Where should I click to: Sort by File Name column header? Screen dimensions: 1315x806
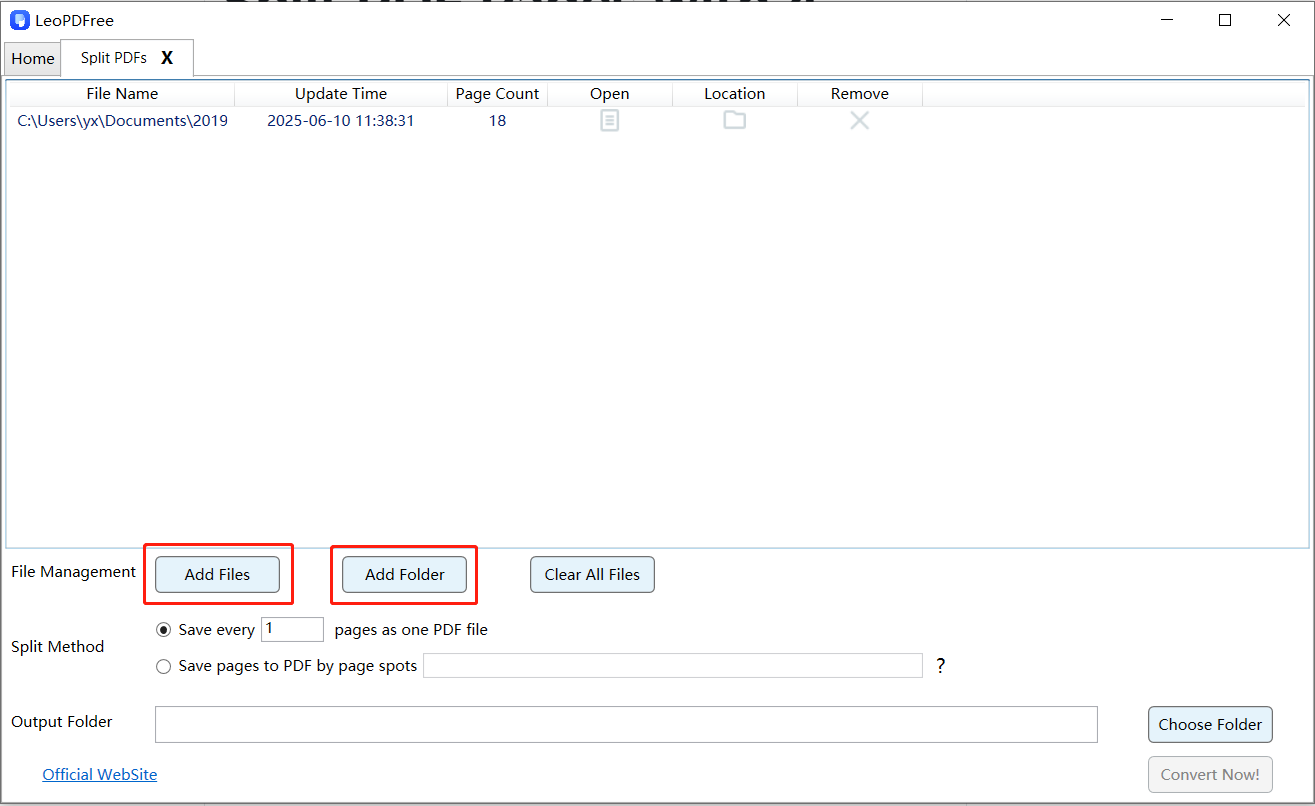pos(122,94)
